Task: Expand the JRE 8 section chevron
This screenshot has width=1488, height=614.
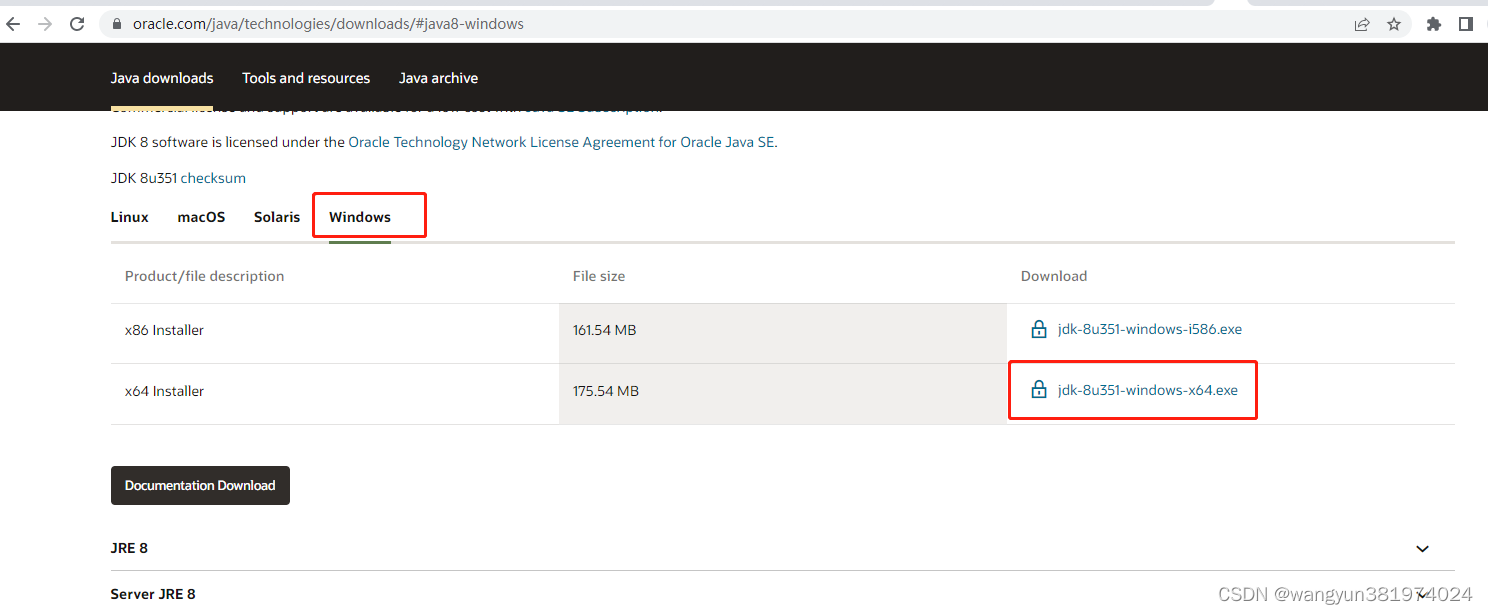Action: pos(1422,549)
